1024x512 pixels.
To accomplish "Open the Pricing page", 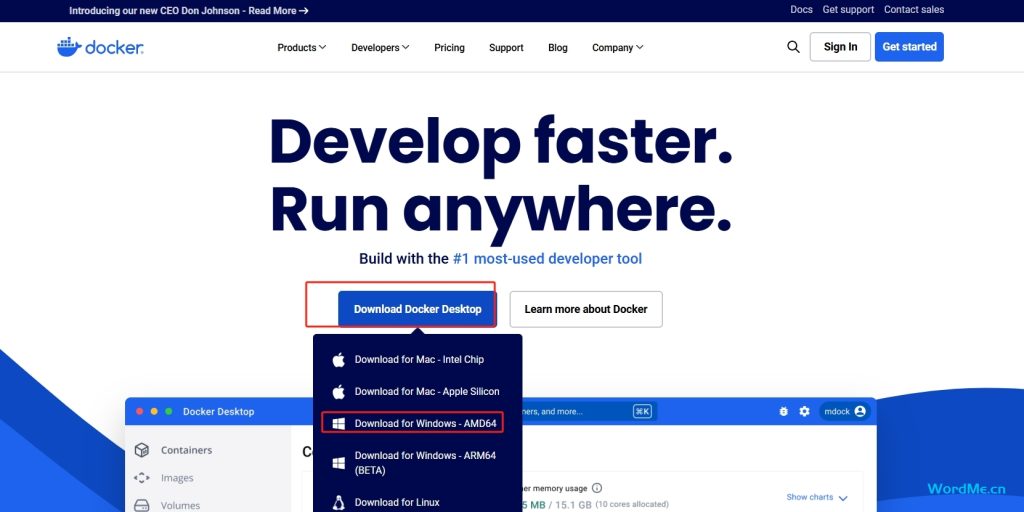I will (449, 48).
